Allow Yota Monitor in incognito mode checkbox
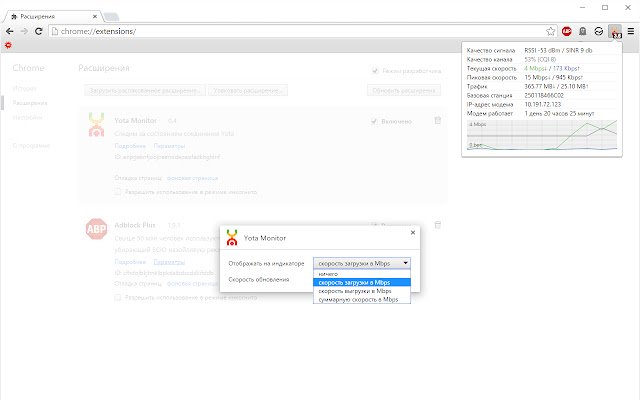Screen dimensions: 640x400 pyautogui.click(x=118, y=192)
